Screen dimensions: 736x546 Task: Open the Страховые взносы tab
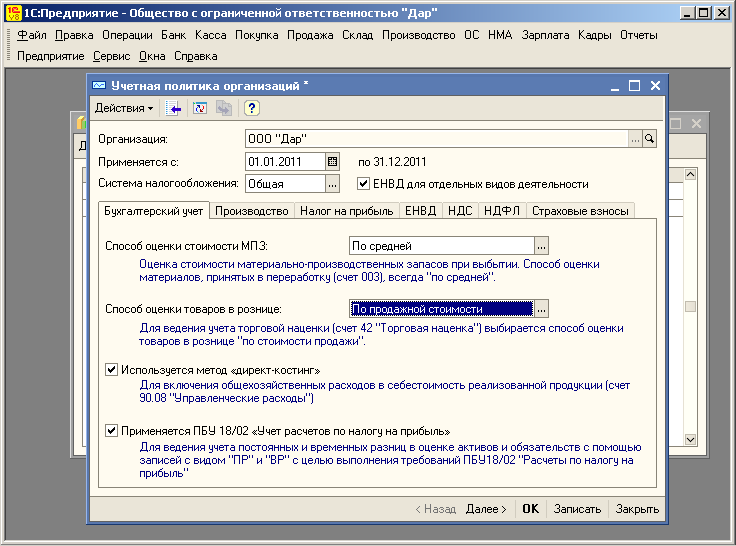[x=580, y=211]
